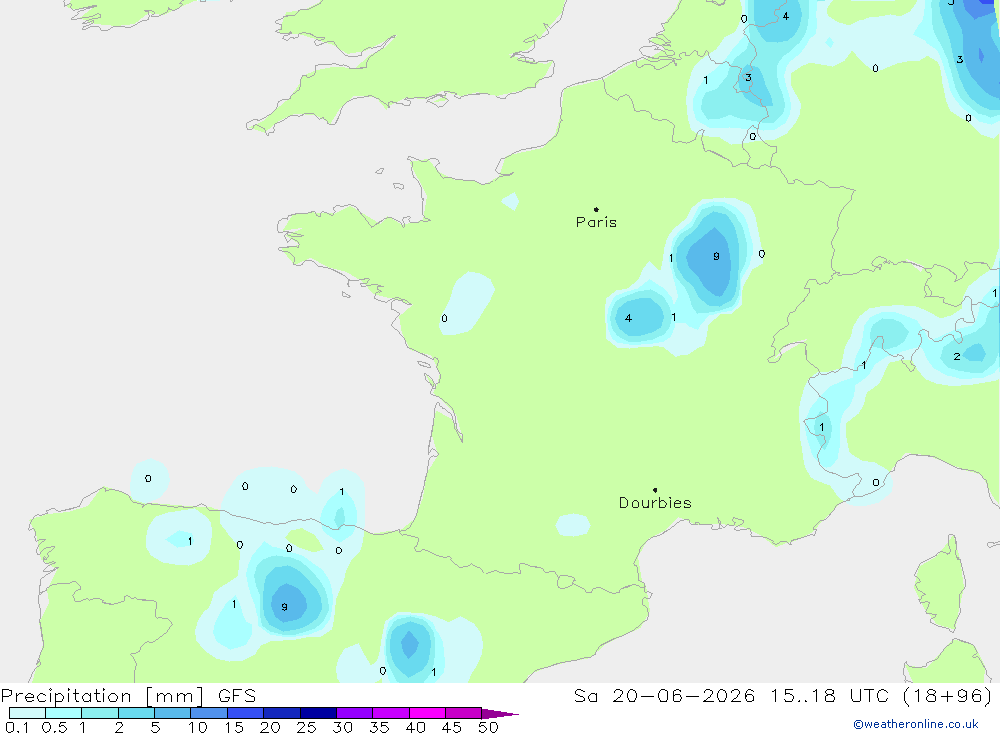The width and height of the screenshot is (1000, 733).
Task: Click the '45' legend scale value
Action: [452, 727]
